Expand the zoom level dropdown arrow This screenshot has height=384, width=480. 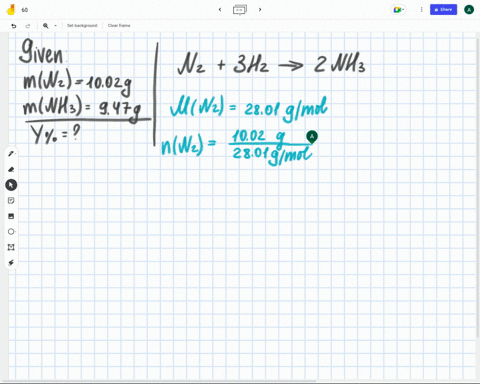point(55,26)
